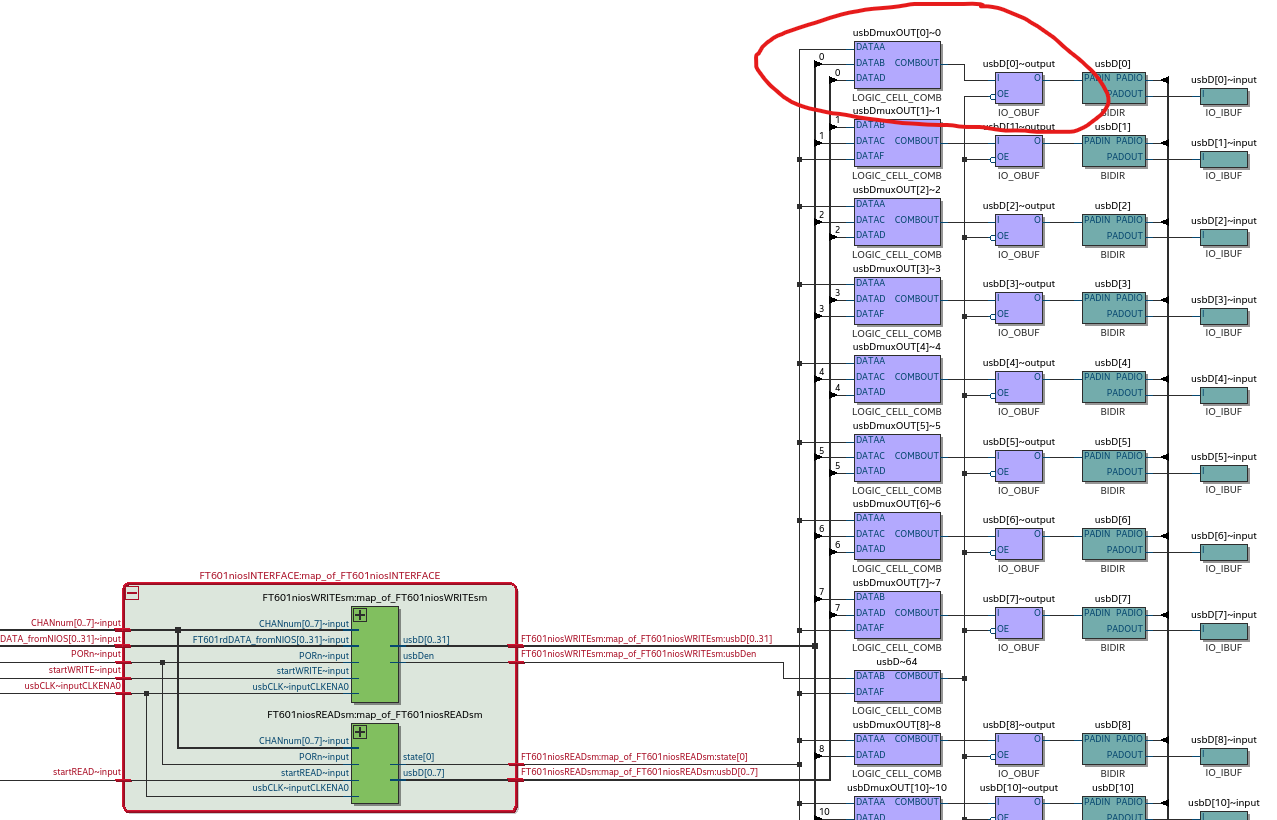Select the usbDmuxOUT[0]~0 LOGIC_CELL_COMB block
The image size is (1277, 820).
[x=896, y=62]
